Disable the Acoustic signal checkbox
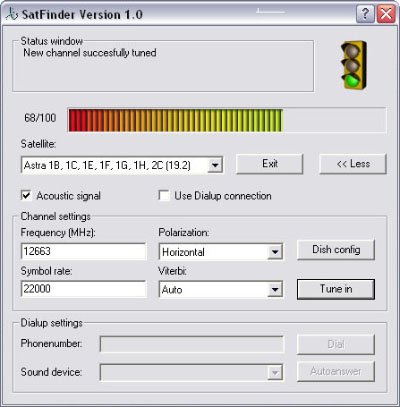Image resolution: width=400 pixels, height=407 pixels. tap(26, 196)
